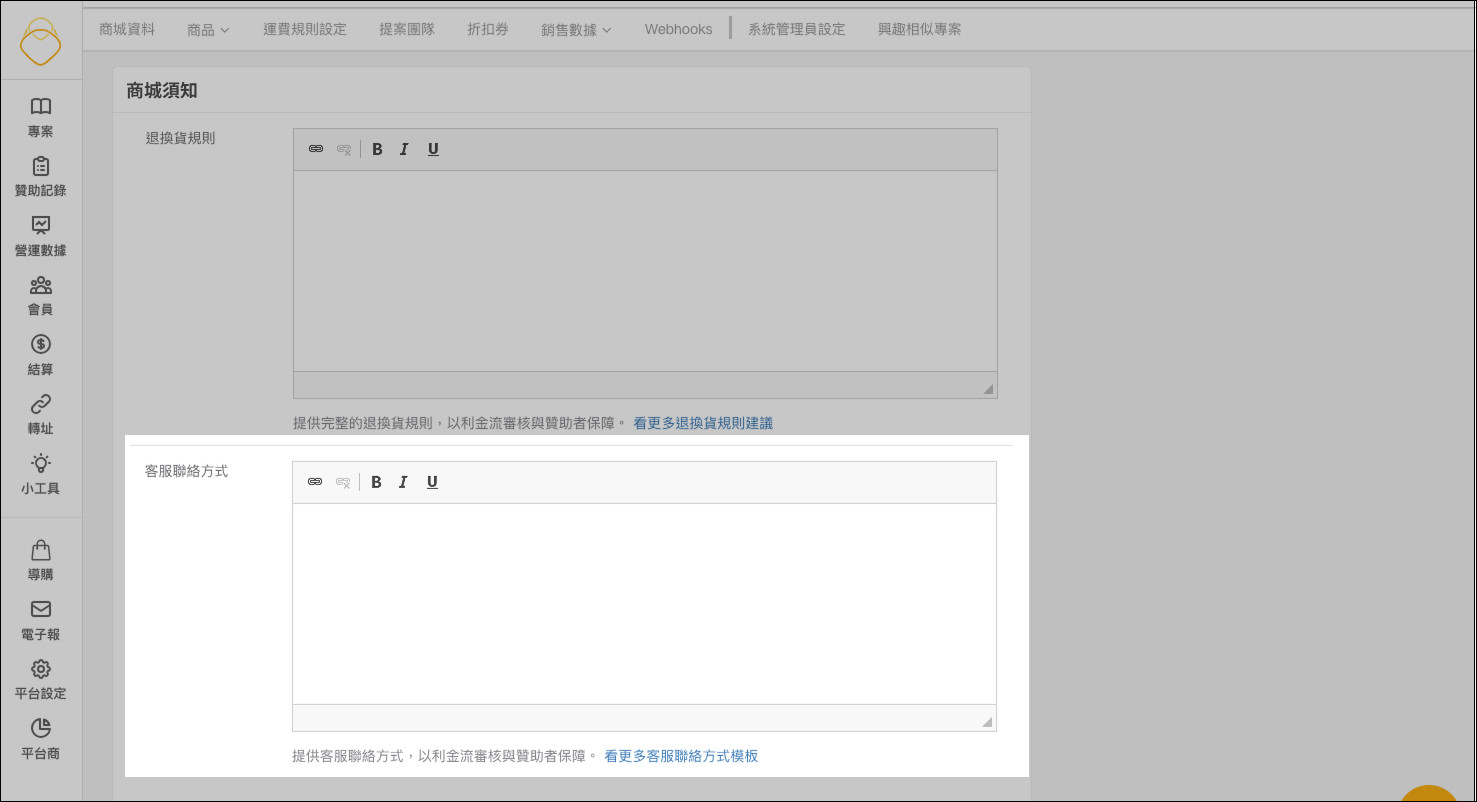Viewport: 1477px width, 802px height.
Task: Expand the 商品 dropdown menu
Action: [208, 30]
